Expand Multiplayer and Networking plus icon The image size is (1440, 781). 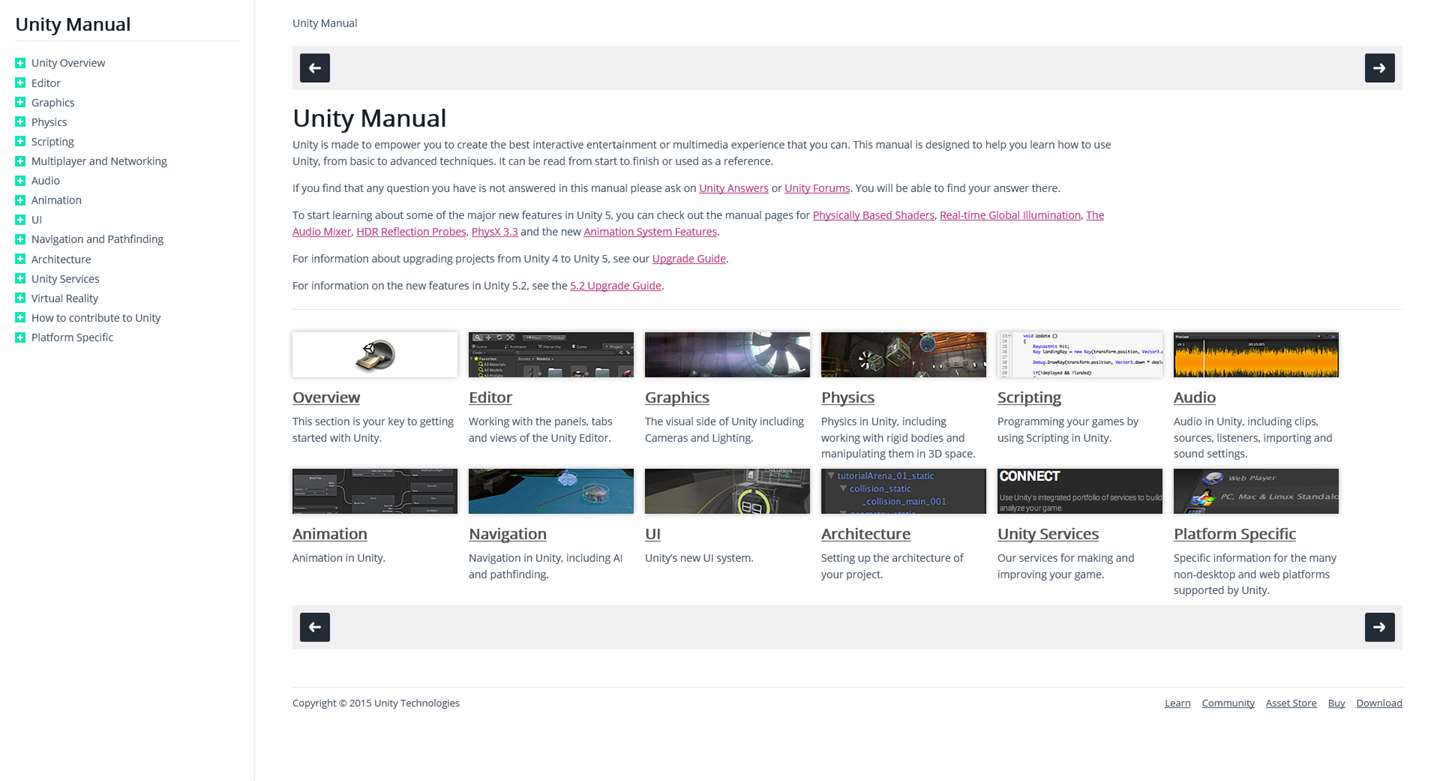[20, 161]
